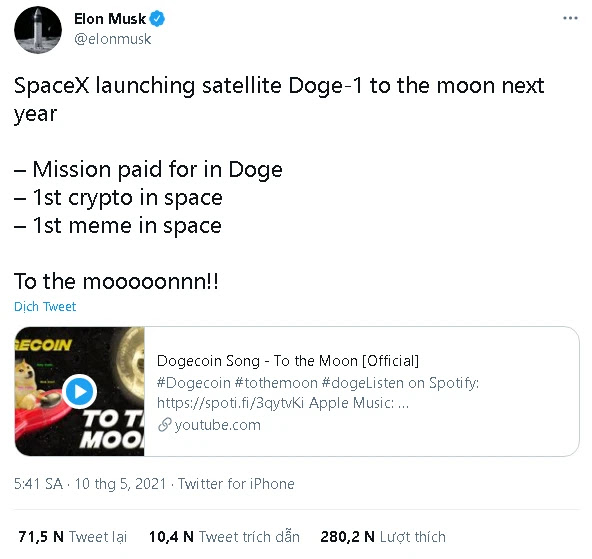Play the Dogecoin Song video
This screenshot has height=559, width=592.
79,391
